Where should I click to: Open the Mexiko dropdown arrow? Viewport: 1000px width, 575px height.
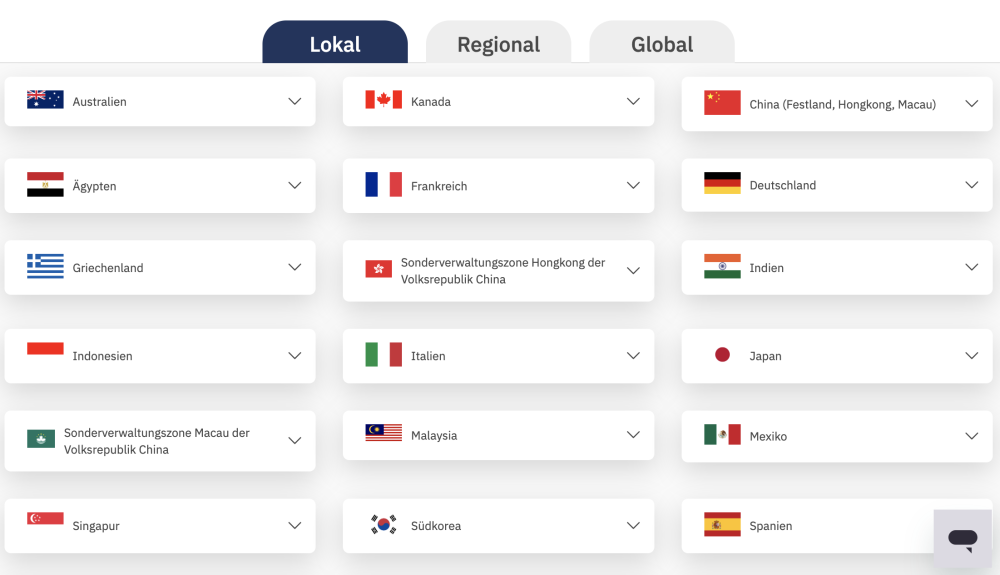(971, 436)
